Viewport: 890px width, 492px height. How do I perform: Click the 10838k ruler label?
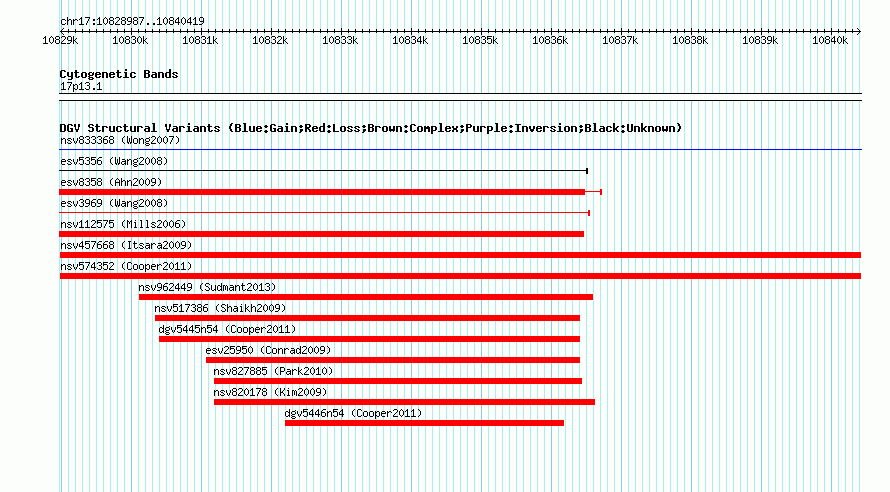pos(690,40)
